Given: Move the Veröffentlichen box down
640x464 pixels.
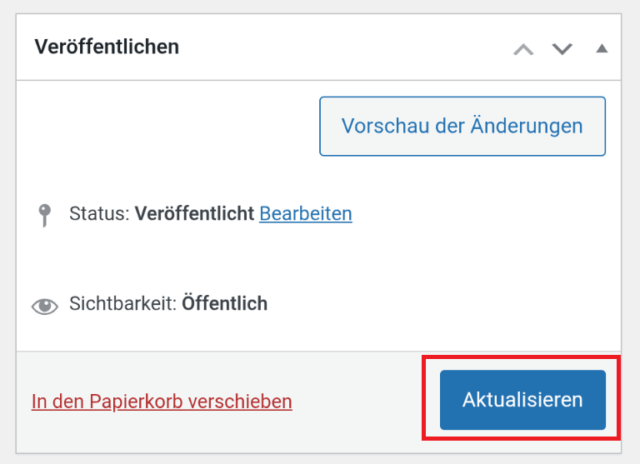Looking at the screenshot, I should tap(562, 49).
